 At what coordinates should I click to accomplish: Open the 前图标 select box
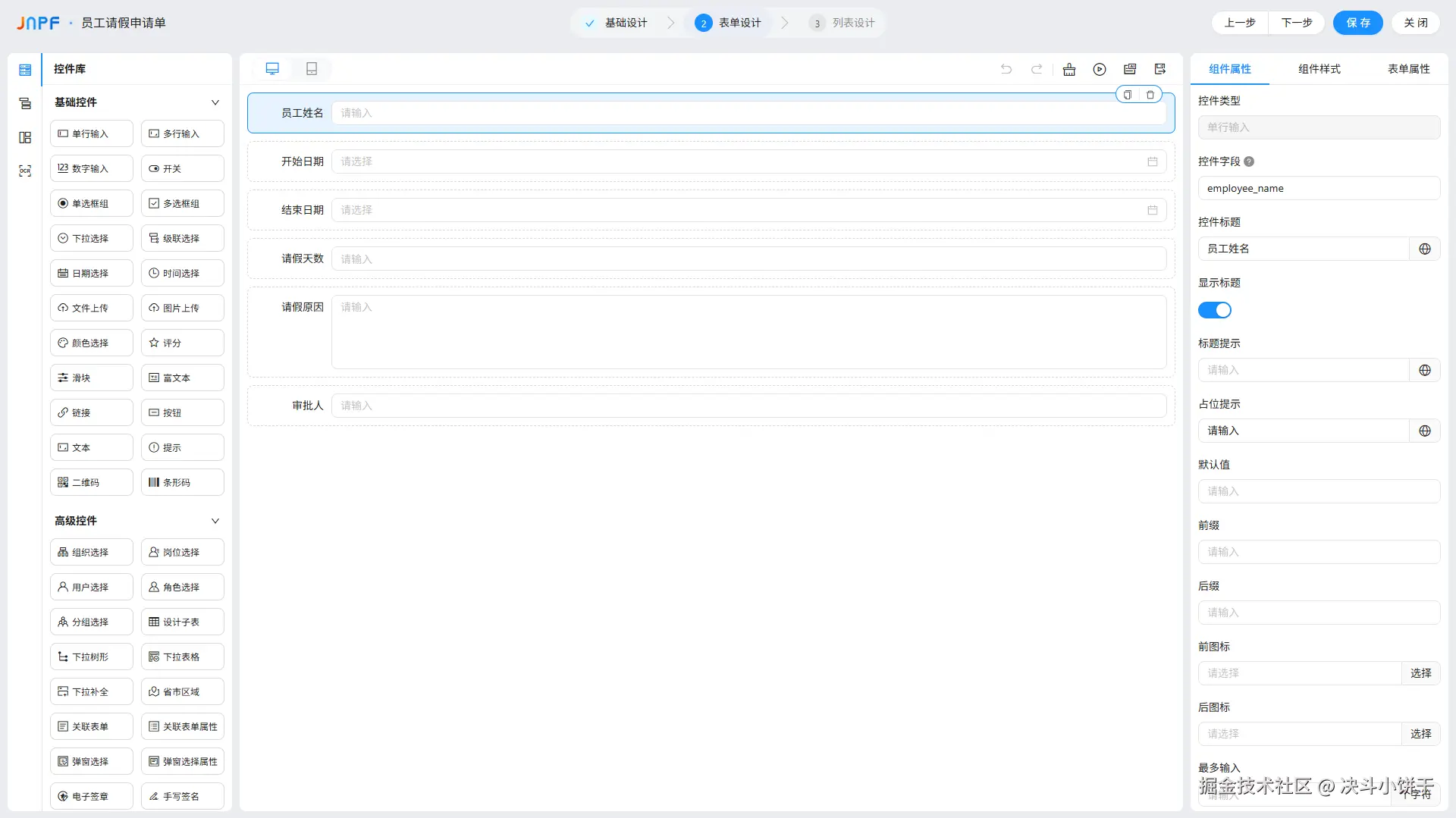[1299, 673]
